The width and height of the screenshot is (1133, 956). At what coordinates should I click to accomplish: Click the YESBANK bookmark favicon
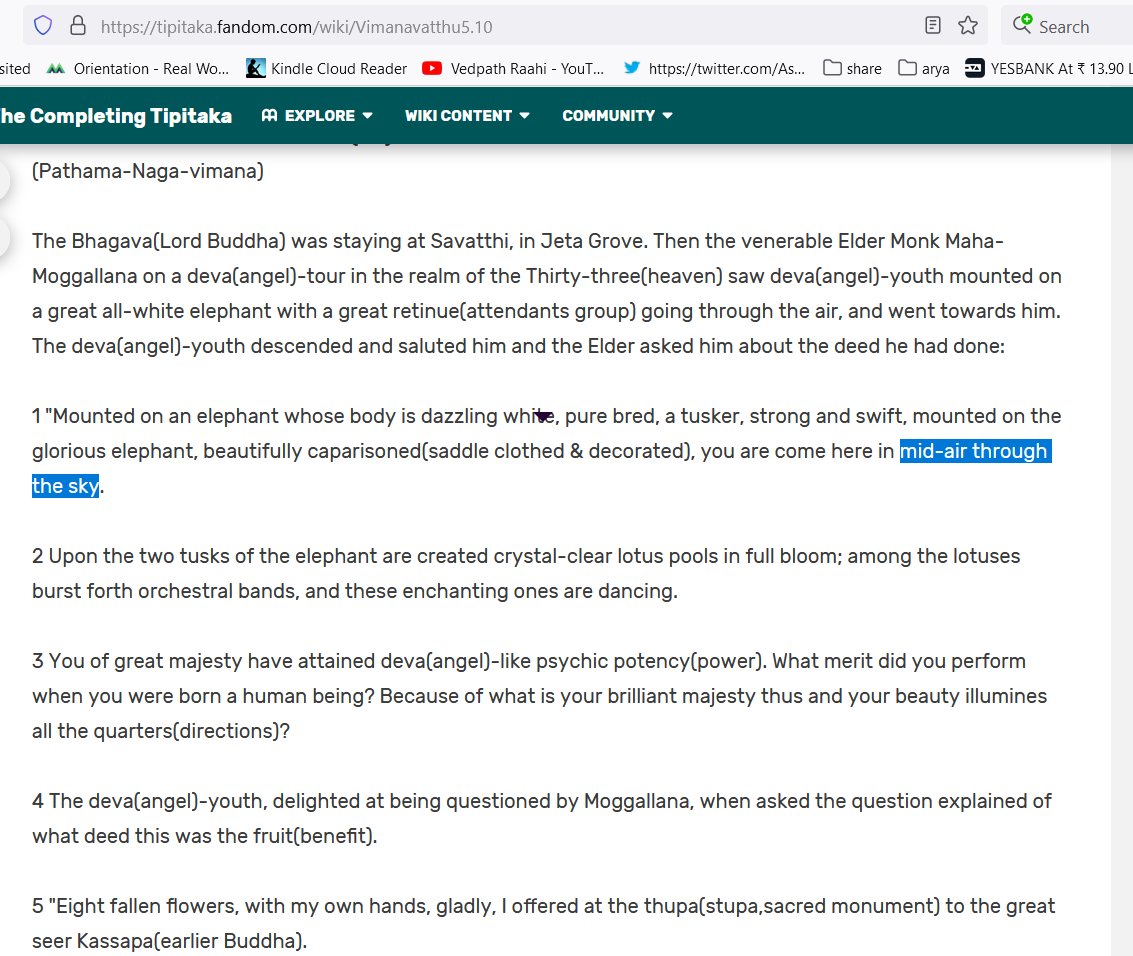[975, 69]
